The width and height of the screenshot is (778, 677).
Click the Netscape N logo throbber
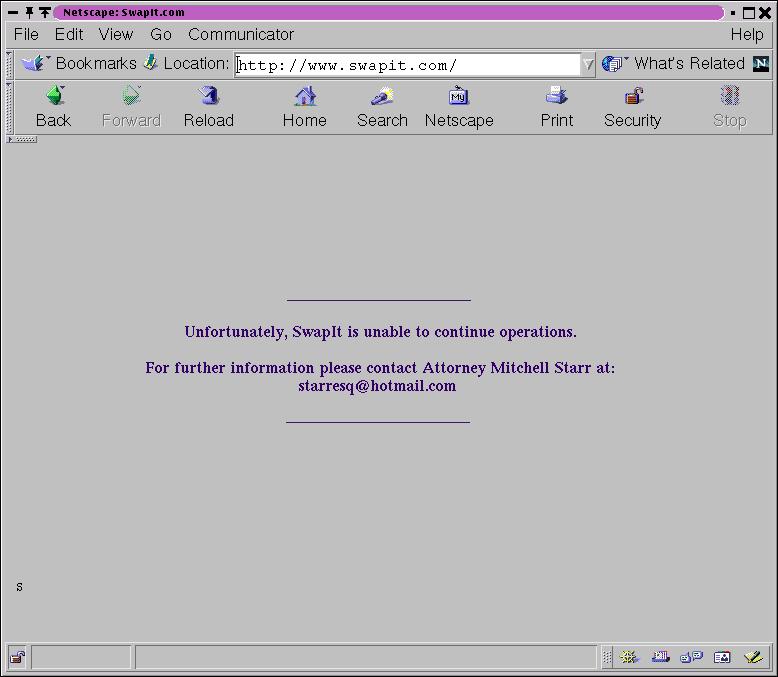(x=761, y=64)
